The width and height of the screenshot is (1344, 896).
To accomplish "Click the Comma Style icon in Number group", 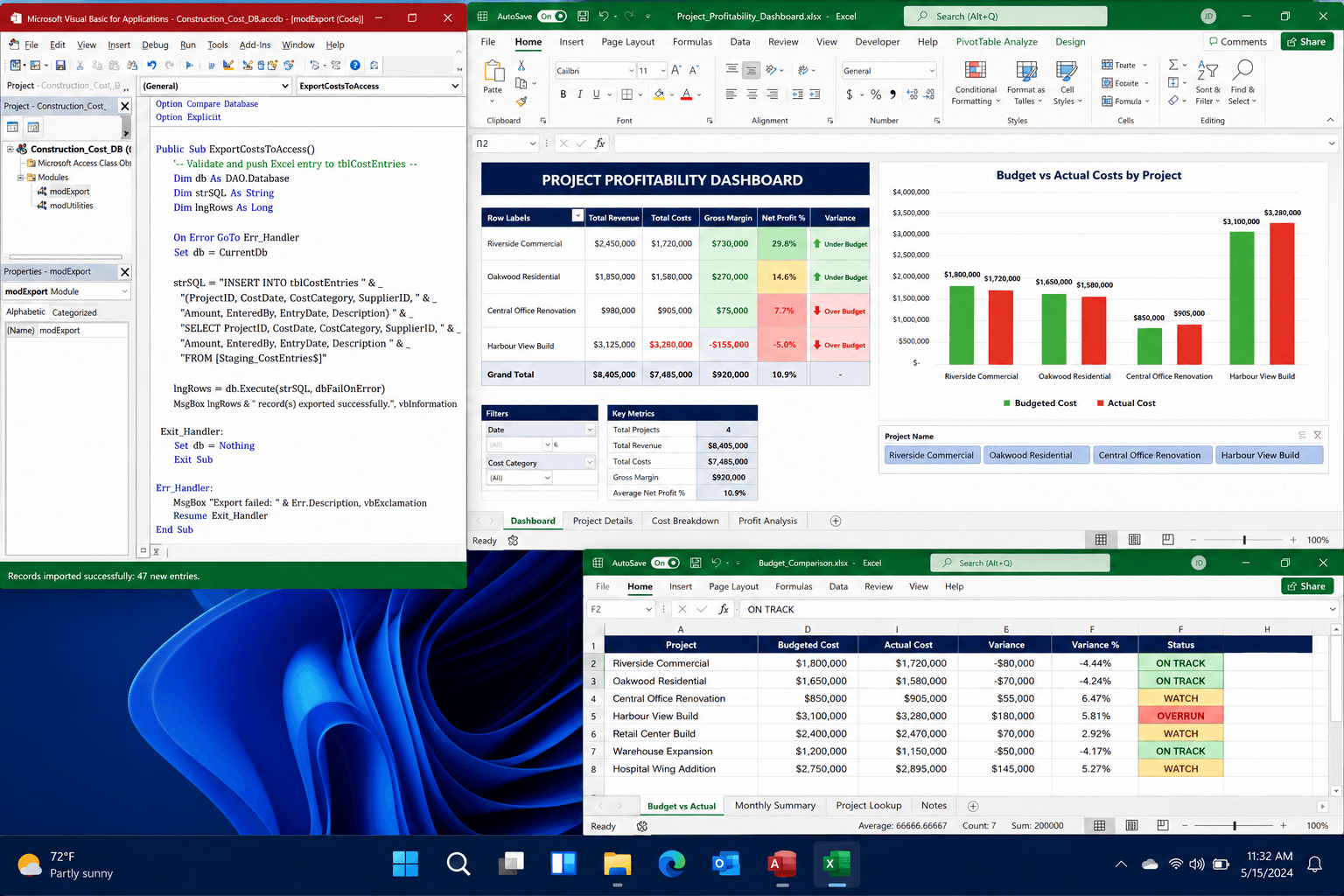I will (x=892, y=94).
